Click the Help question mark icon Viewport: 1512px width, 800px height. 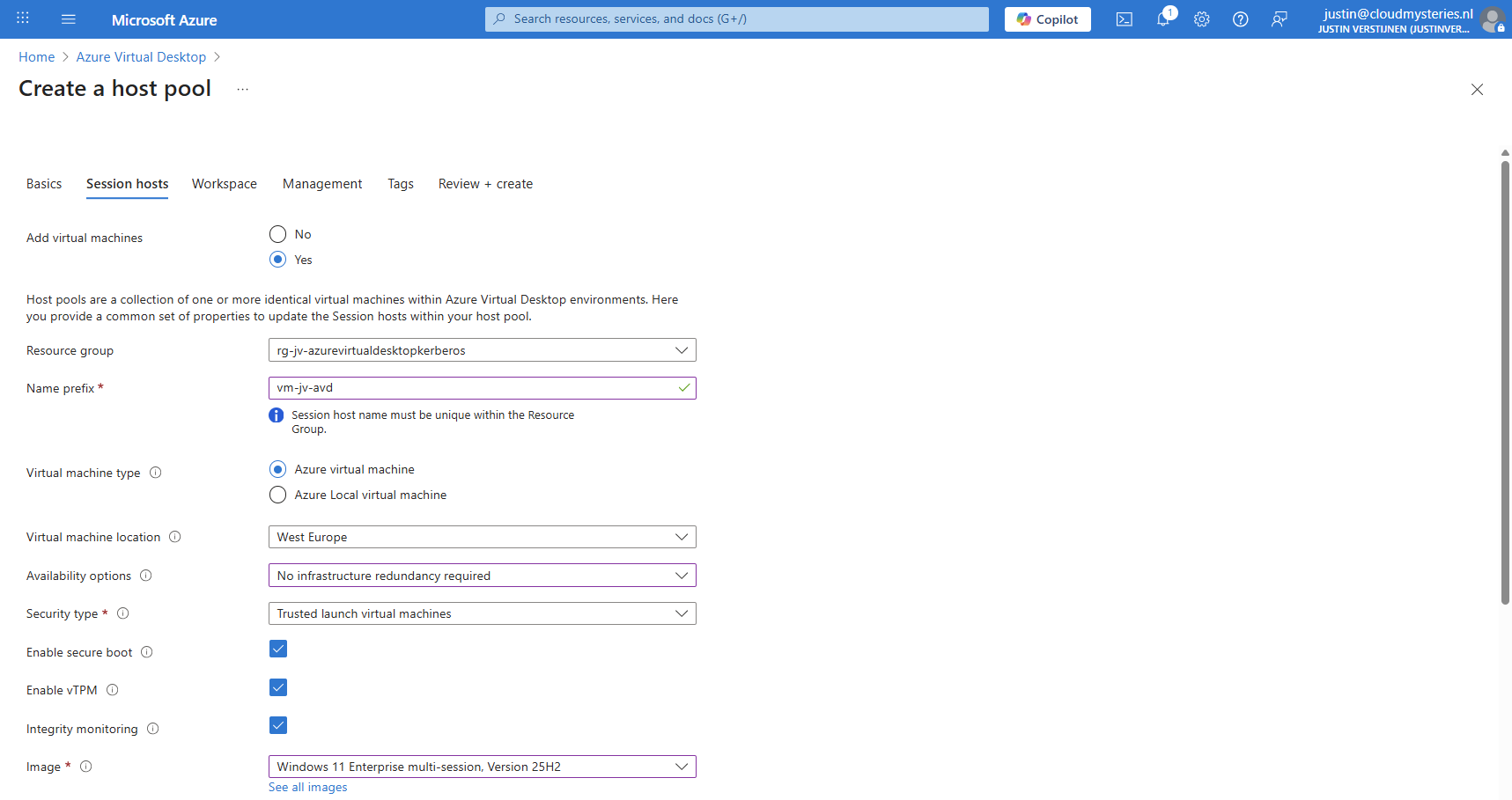point(1240,19)
